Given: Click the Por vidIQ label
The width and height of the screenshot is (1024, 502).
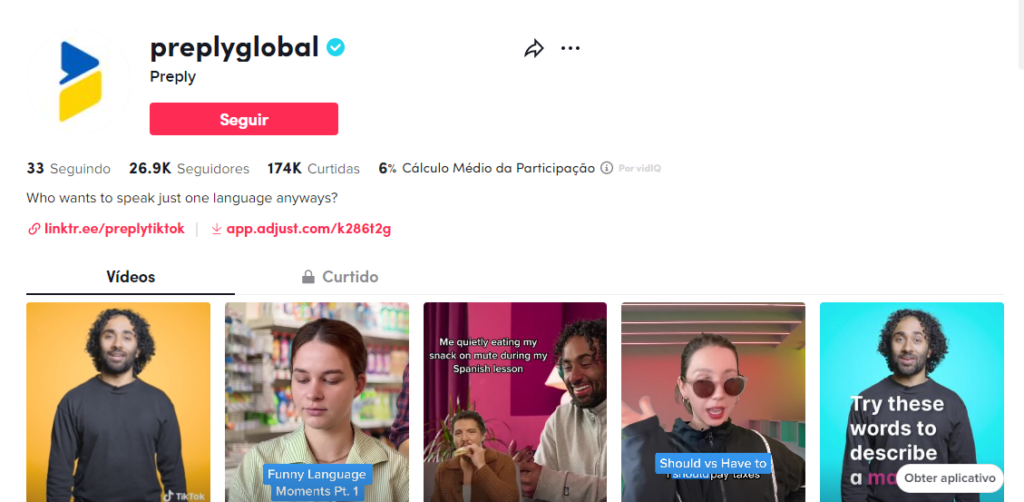Looking at the screenshot, I should (640, 168).
